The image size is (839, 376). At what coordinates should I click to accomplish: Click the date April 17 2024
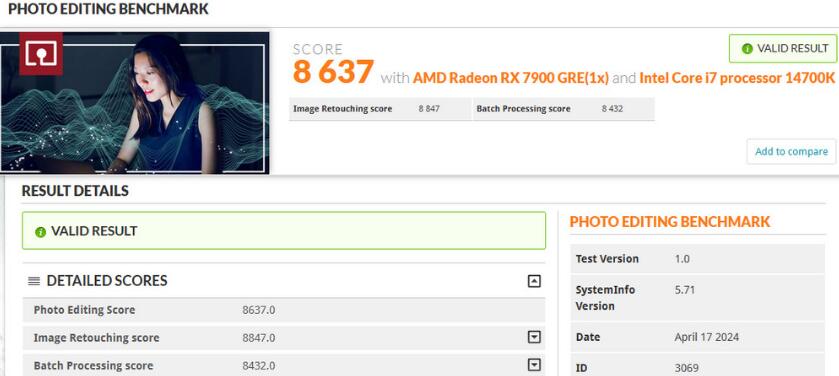click(707, 337)
